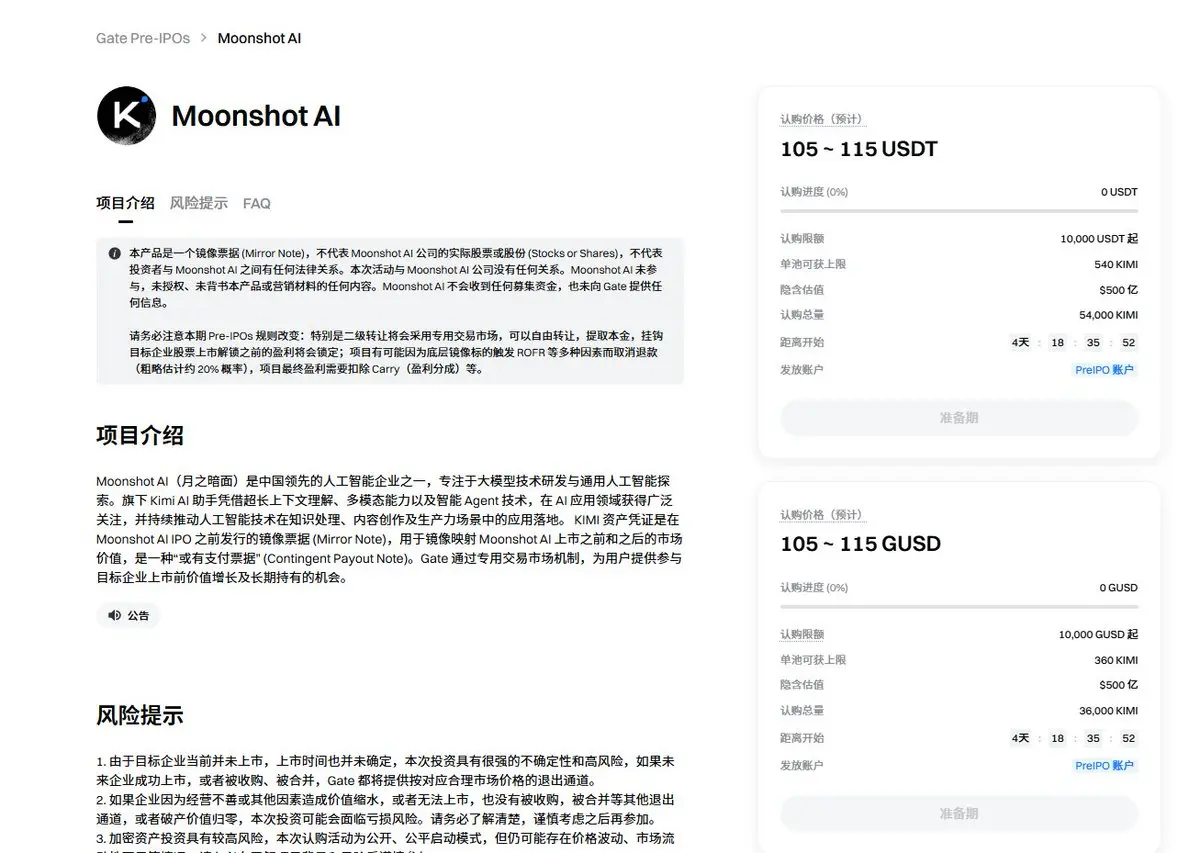Click the 105 ~ 115 USDT price
Viewport: 1200px width, 853px height.
tap(859, 149)
